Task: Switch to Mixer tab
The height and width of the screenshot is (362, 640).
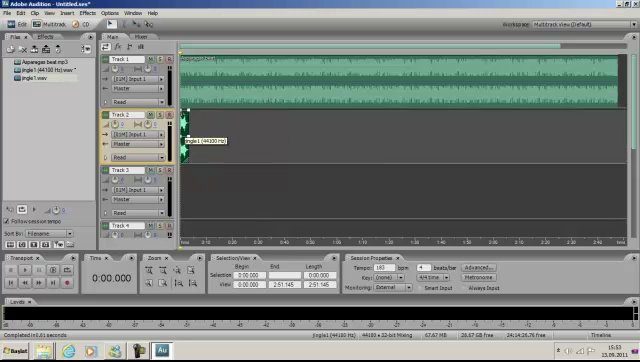Action: tap(141, 37)
